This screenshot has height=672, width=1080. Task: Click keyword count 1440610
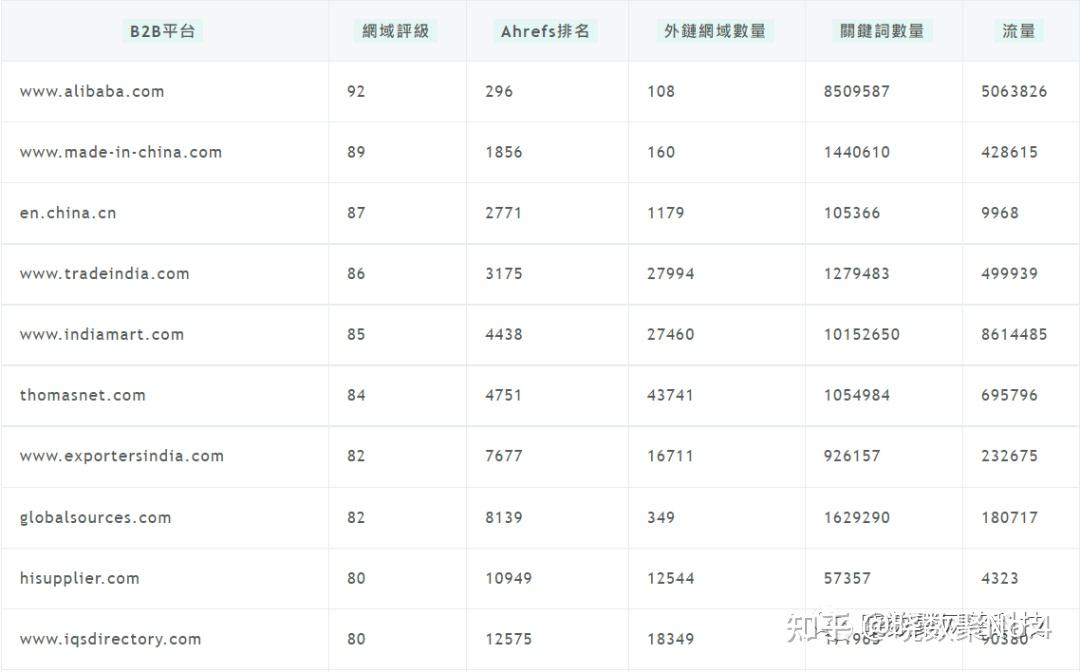point(856,152)
